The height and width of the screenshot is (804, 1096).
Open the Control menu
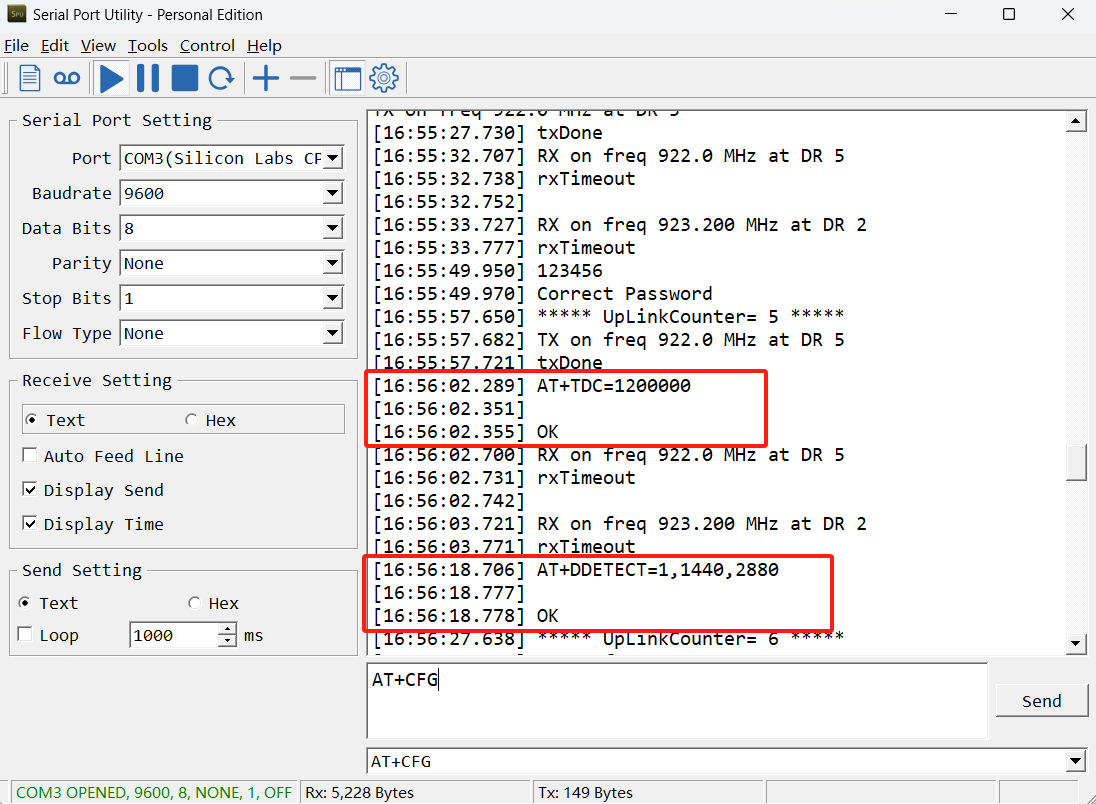(207, 46)
